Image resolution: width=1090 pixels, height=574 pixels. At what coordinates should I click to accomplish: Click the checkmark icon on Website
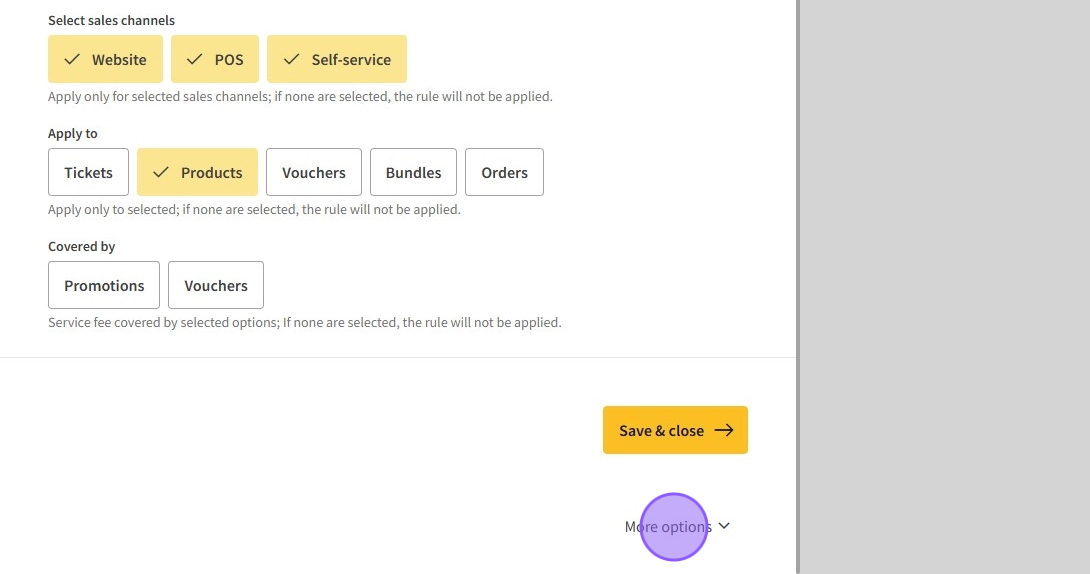click(x=72, y=59)
